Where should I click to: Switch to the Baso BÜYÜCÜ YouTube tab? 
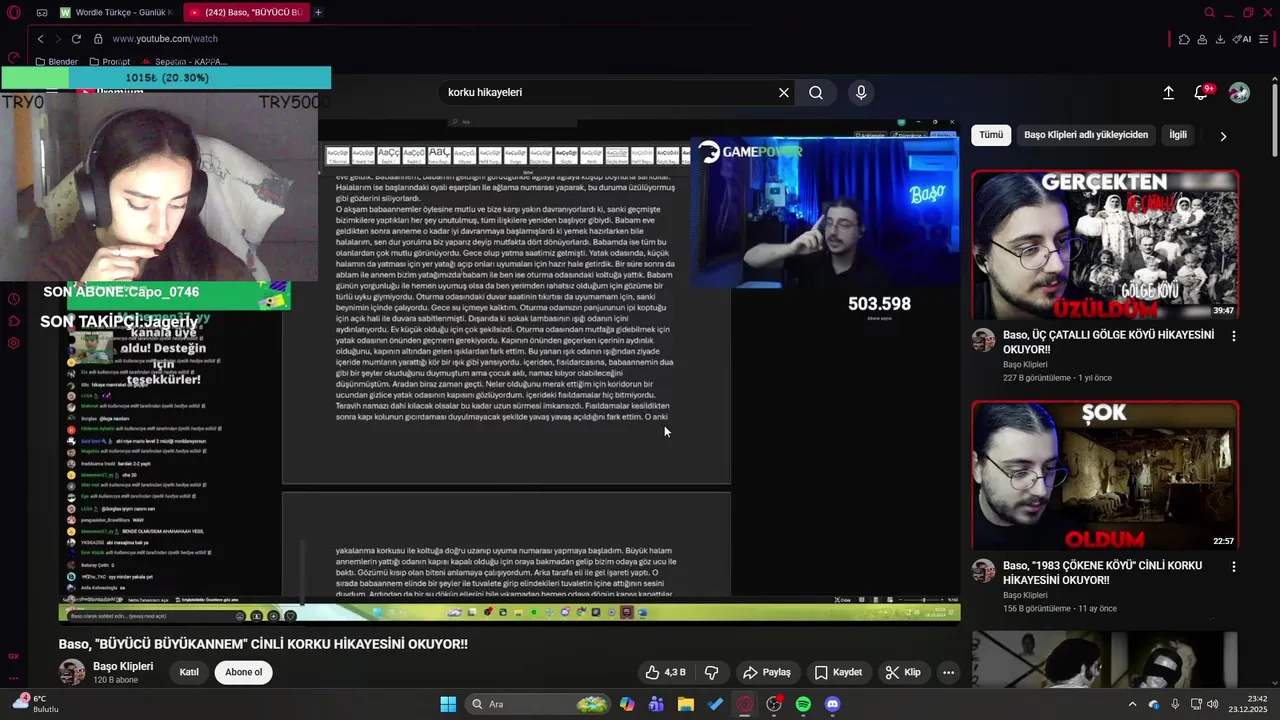click(x=245, y=13)
